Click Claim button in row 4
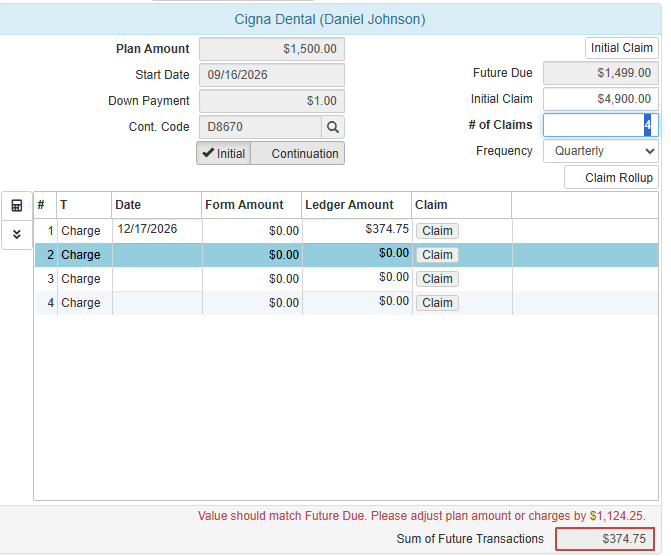The height and width of the screenshot is (556, 671). click(x=437, y=303)
